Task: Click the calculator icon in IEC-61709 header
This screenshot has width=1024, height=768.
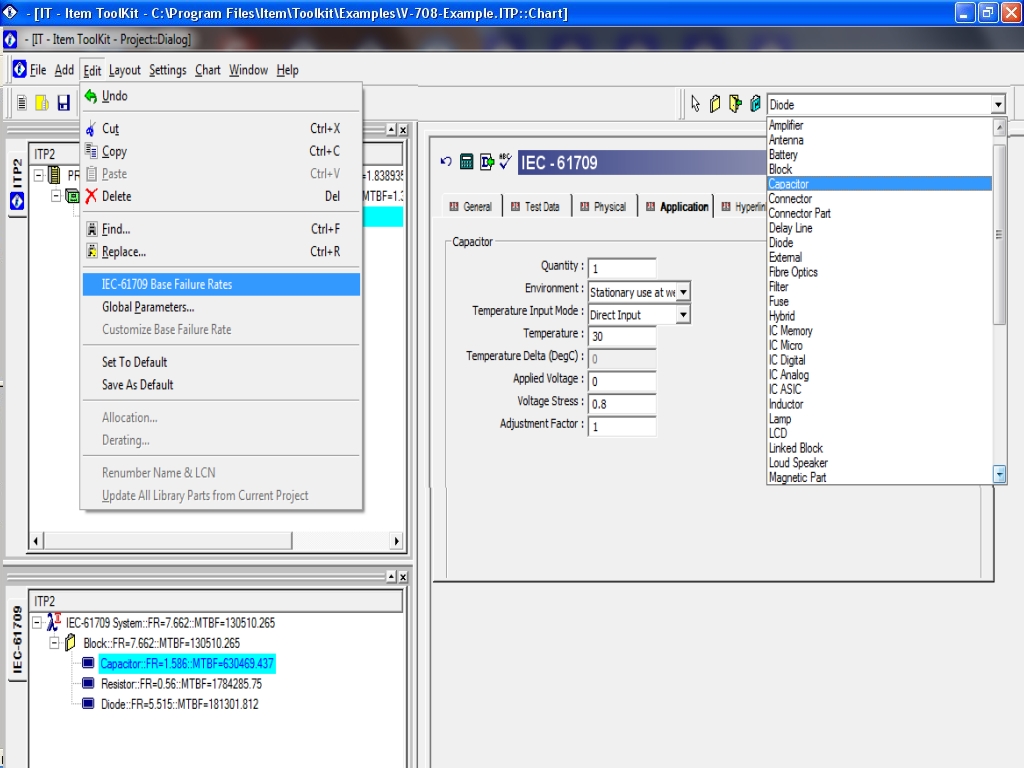Action: click(x=466, y=161)
